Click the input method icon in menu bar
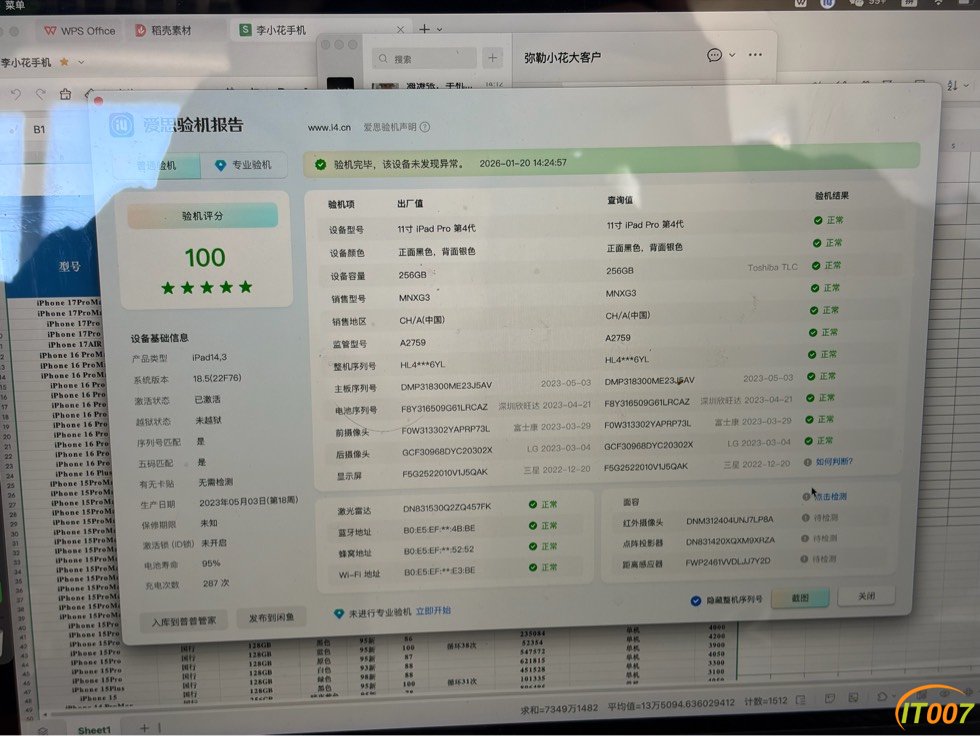Image resolution: width=980 pixels, height=736 pixels. tap(909, 3)
